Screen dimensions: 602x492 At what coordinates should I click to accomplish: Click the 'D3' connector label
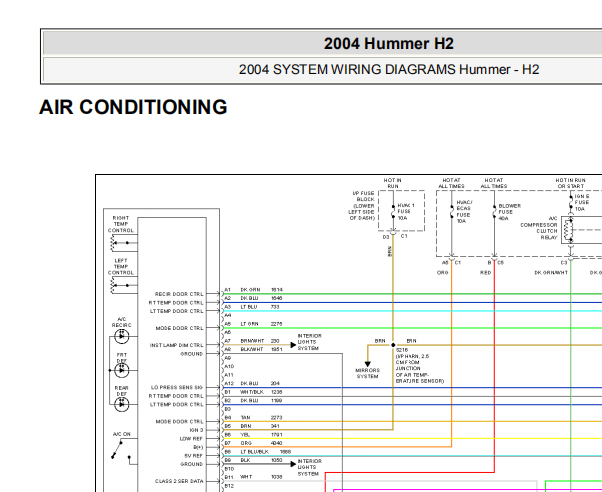coord(386,237)
